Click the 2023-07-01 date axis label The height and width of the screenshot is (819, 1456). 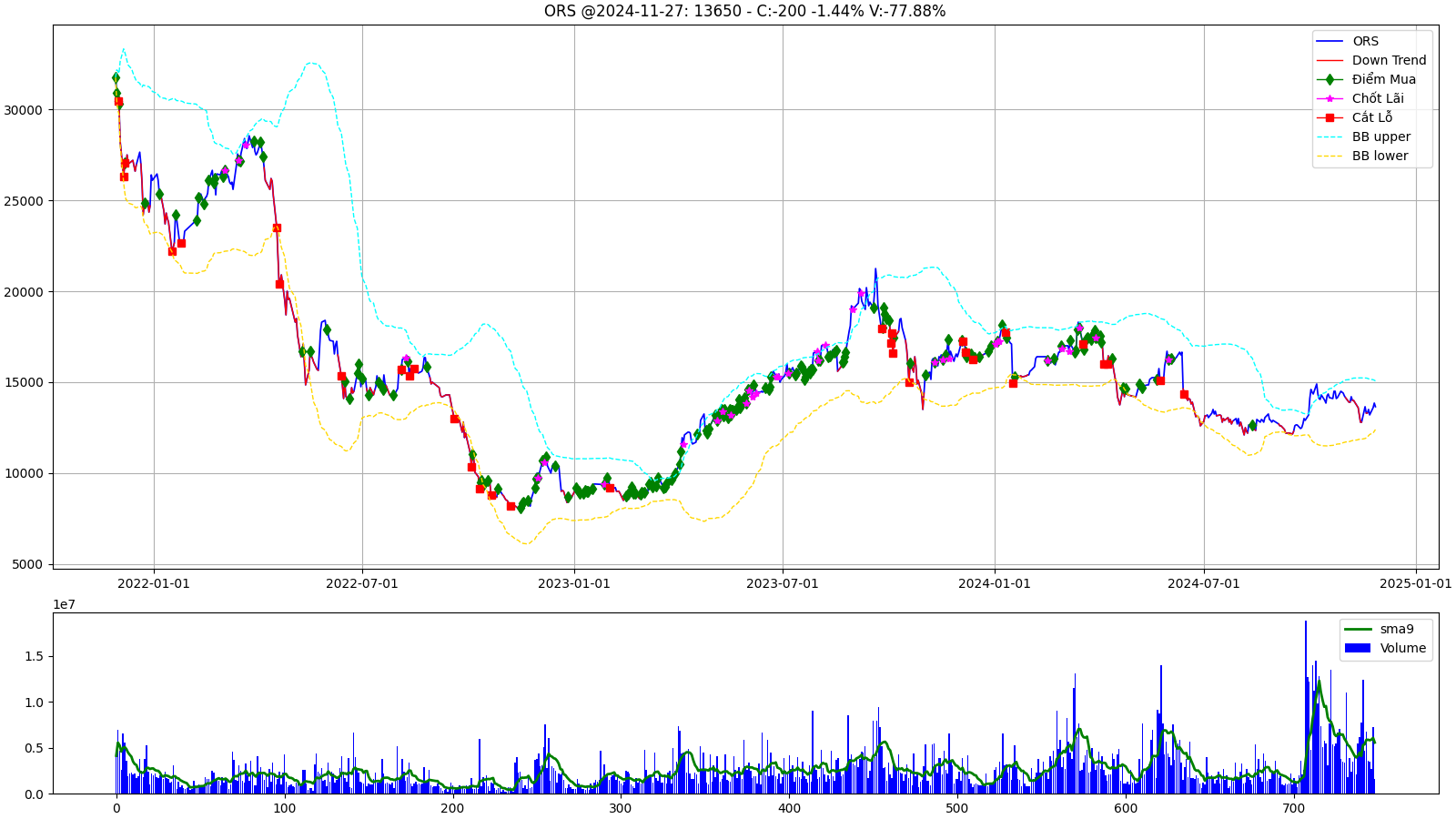tap(783, 583)
